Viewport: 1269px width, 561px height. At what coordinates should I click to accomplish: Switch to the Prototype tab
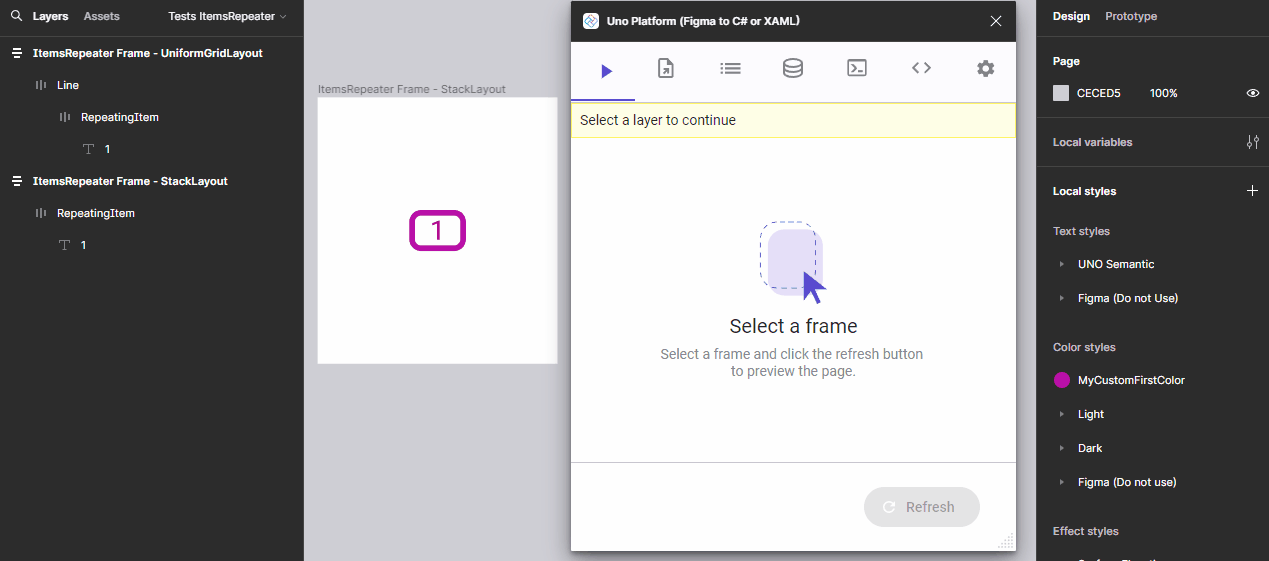(1131, 17)
